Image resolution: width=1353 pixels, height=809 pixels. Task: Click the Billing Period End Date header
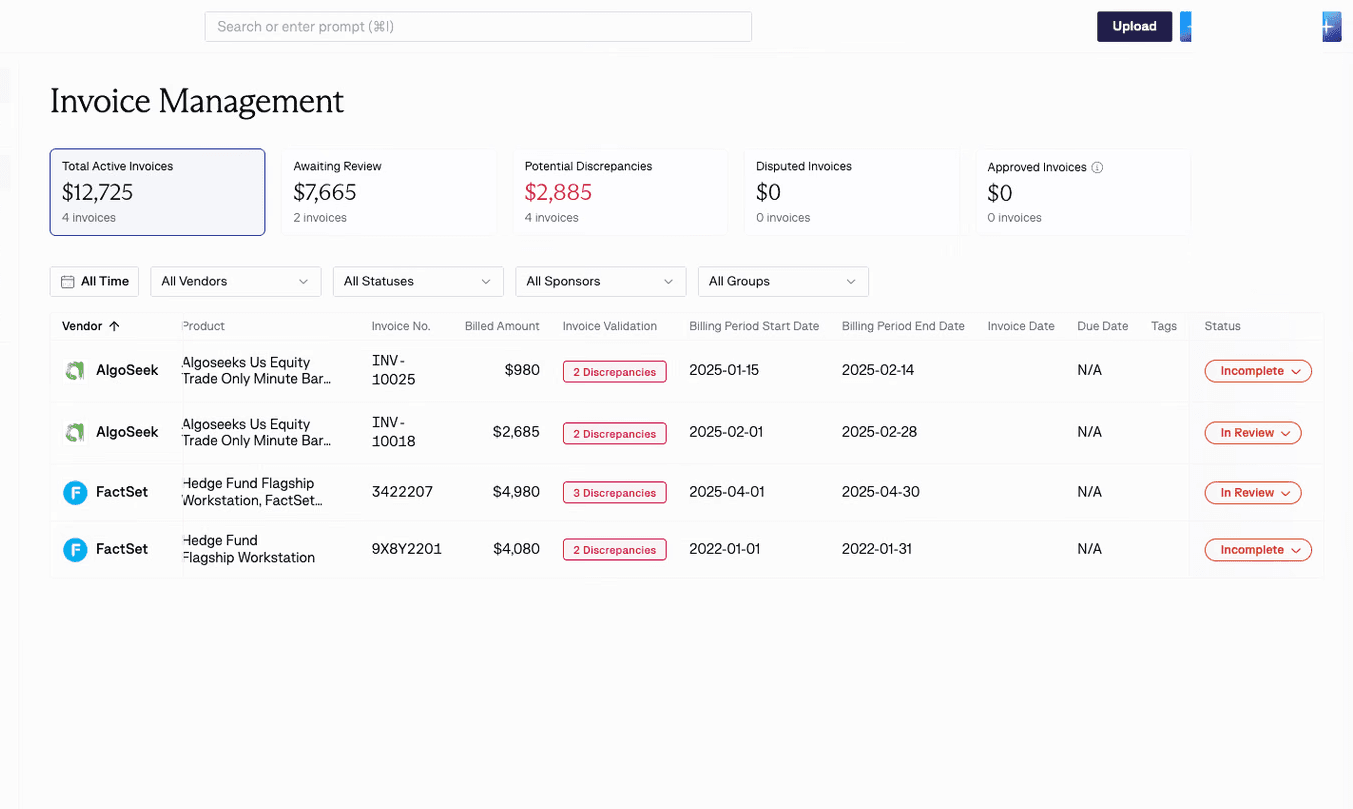coord(903,326)
